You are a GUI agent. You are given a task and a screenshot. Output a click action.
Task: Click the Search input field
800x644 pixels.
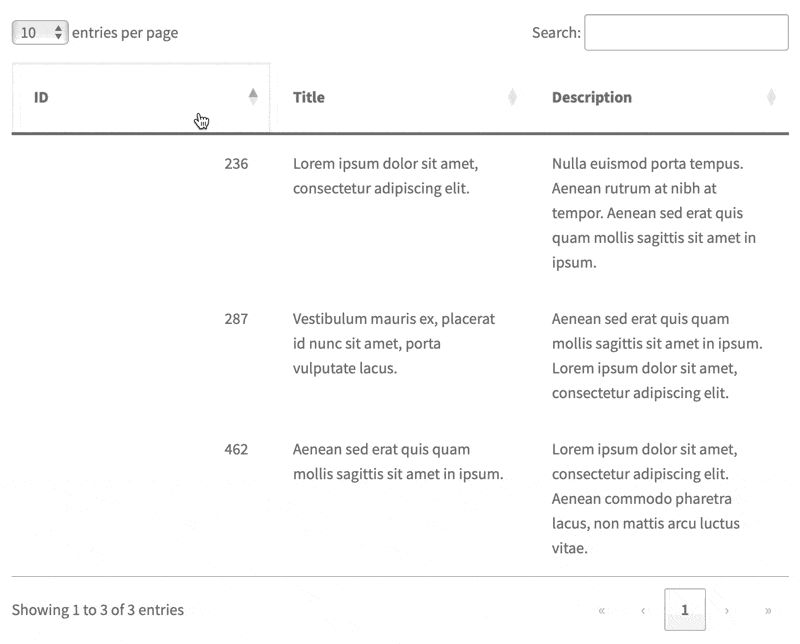pyautogui.click(x=686, y=33)
